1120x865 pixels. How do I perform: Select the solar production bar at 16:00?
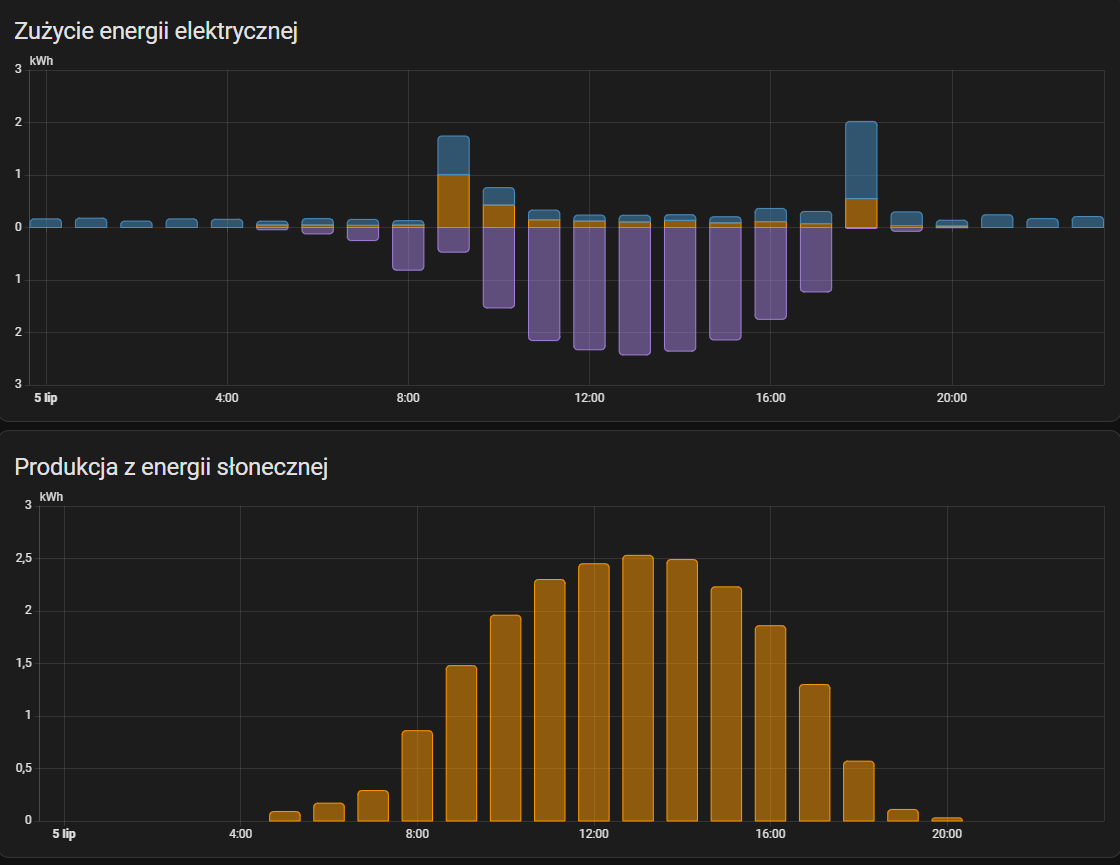click(x=770, y=723)
